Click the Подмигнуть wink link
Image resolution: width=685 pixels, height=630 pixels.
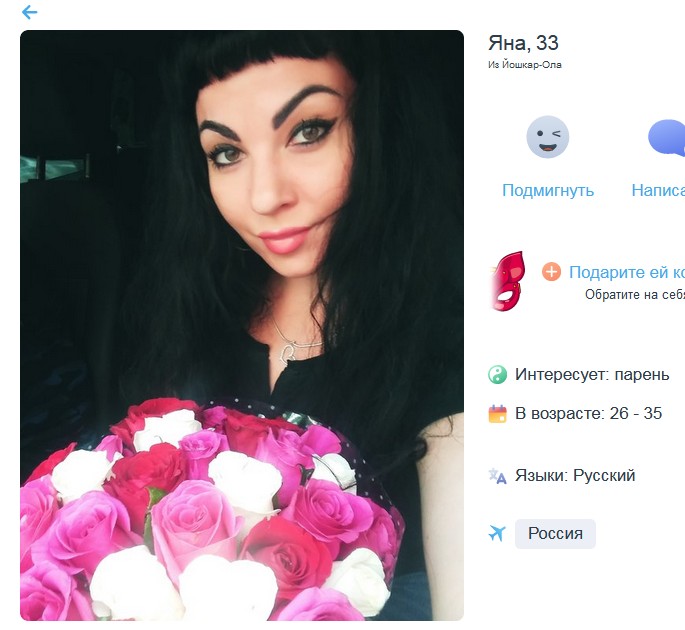[548, 190]
